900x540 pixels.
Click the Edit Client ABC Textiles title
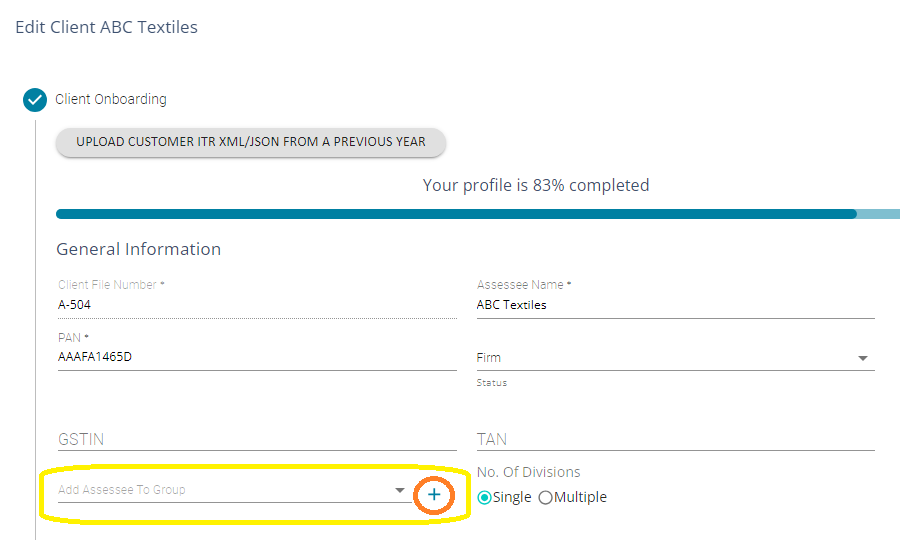coord(106,27)
